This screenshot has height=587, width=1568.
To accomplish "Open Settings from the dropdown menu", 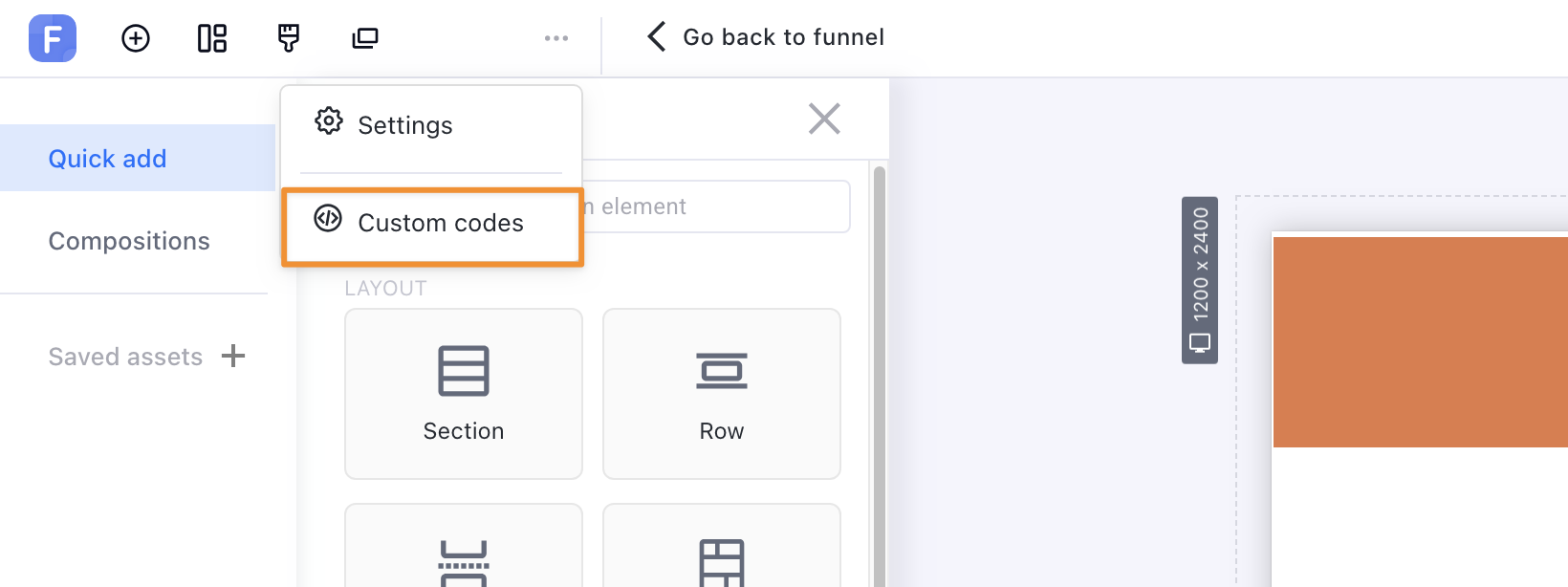I will click(x=404, y=125).
